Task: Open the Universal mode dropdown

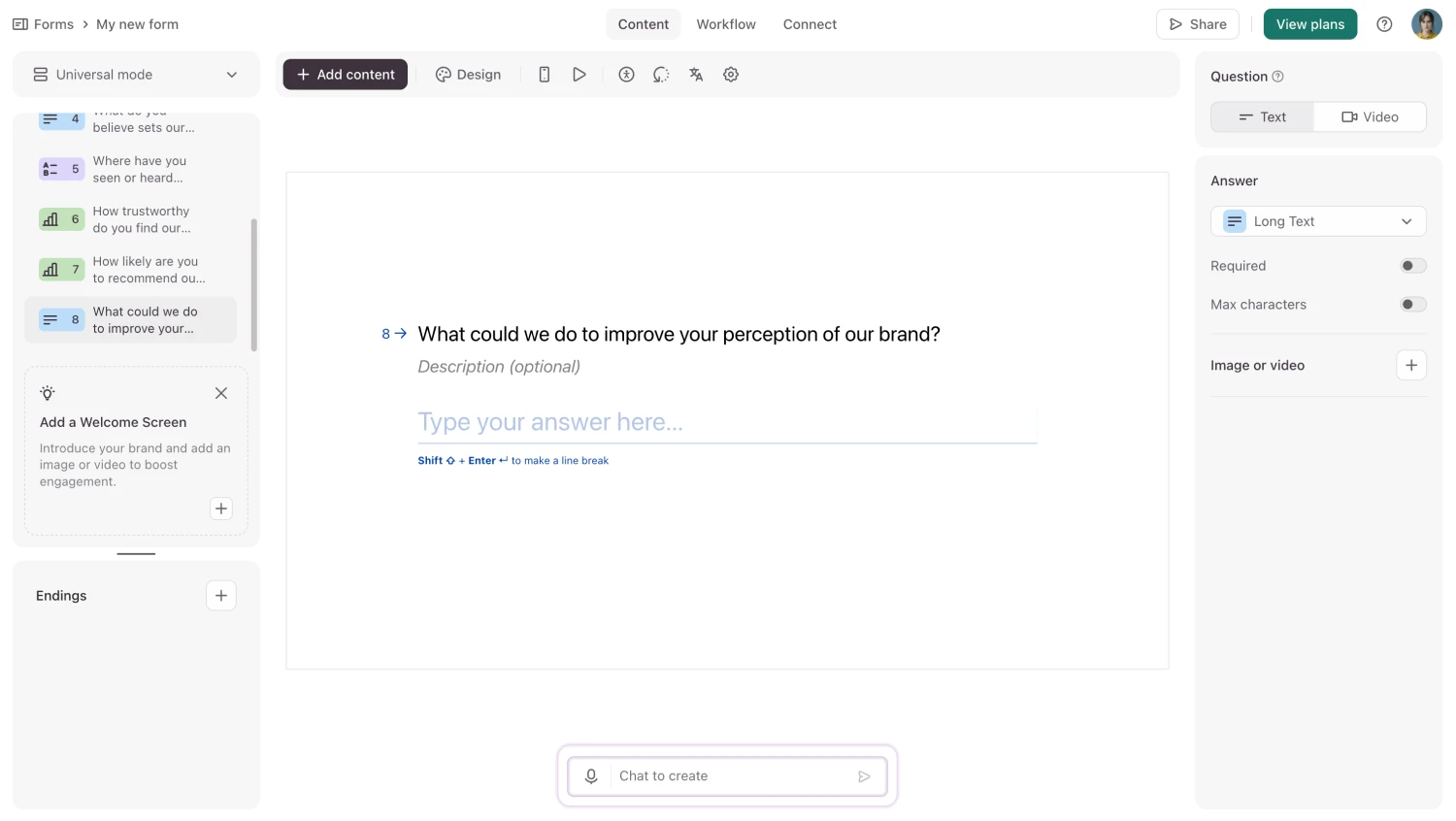Action: 136,74
